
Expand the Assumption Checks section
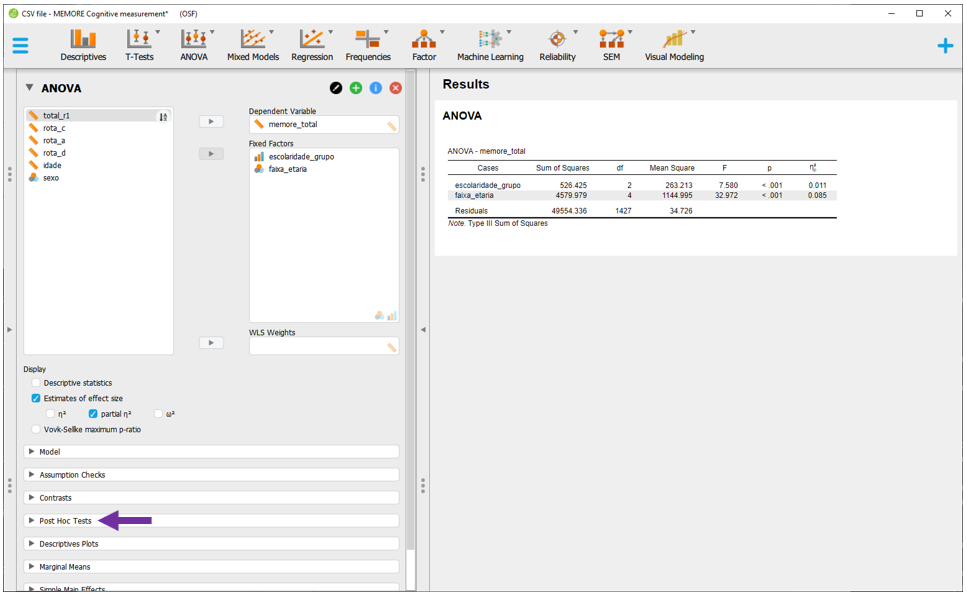pos(72,475)
